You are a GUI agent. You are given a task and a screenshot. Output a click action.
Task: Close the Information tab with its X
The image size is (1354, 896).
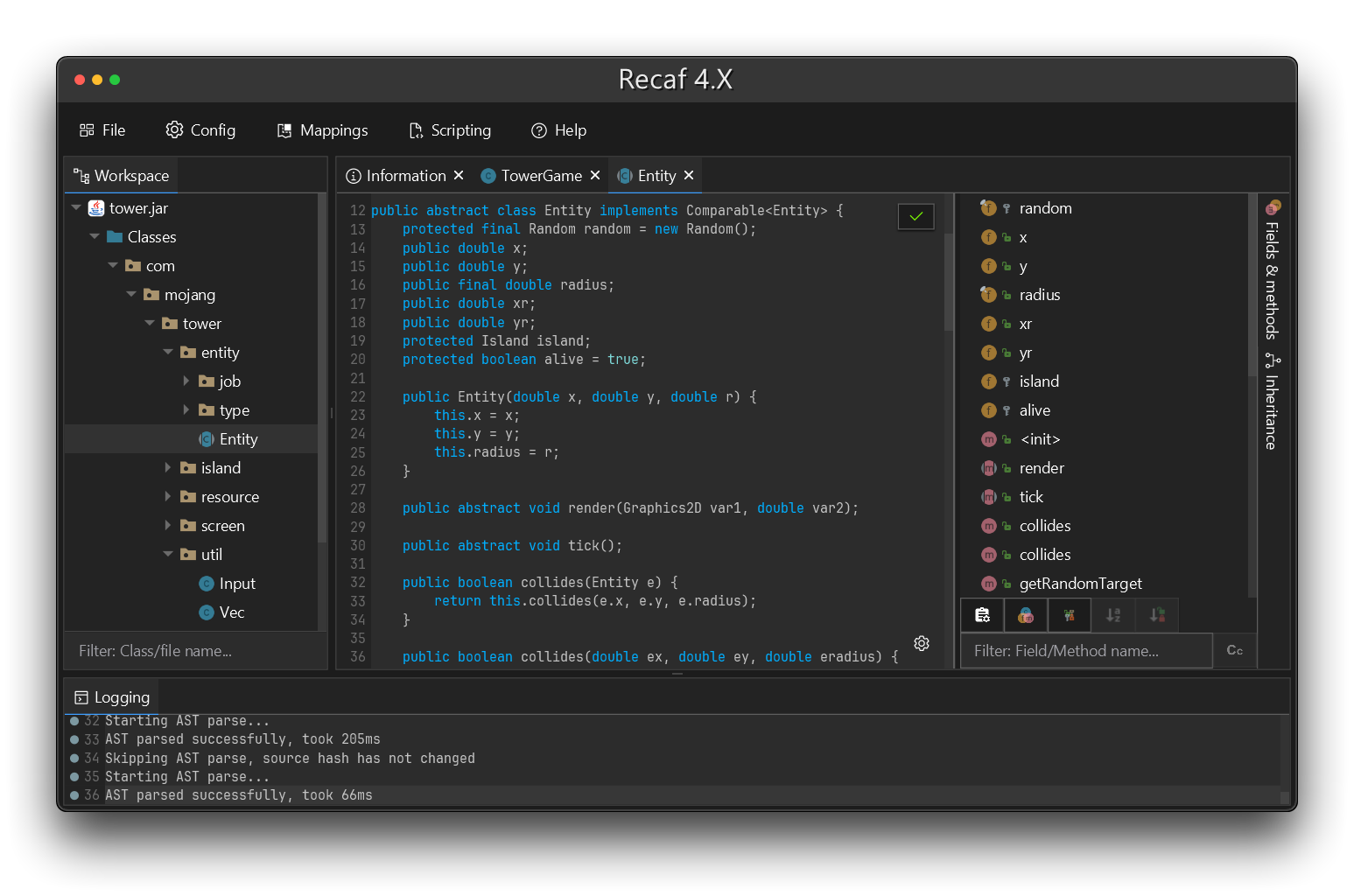(x=459, y=176)
